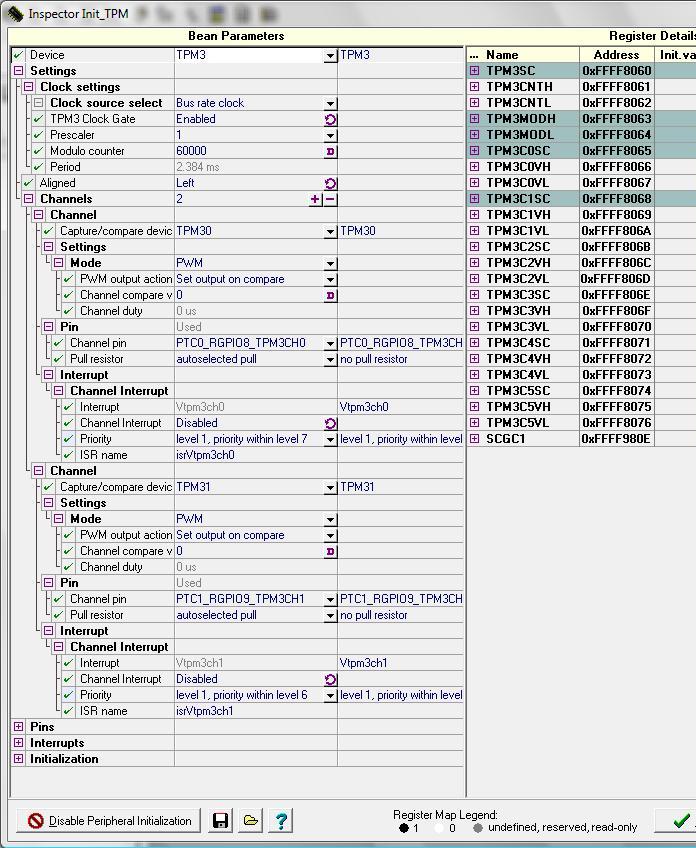The height and width of the screenshot is (848, 696).
Task: Open PTC0_RGPIO8_TPM3CH0 channel pin dropdown
Action: coord(330,343)
